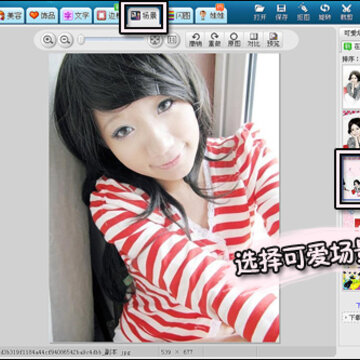Select the first girl scene thumbnail
The height and width of the screenshot is (360, 360).
352,86
